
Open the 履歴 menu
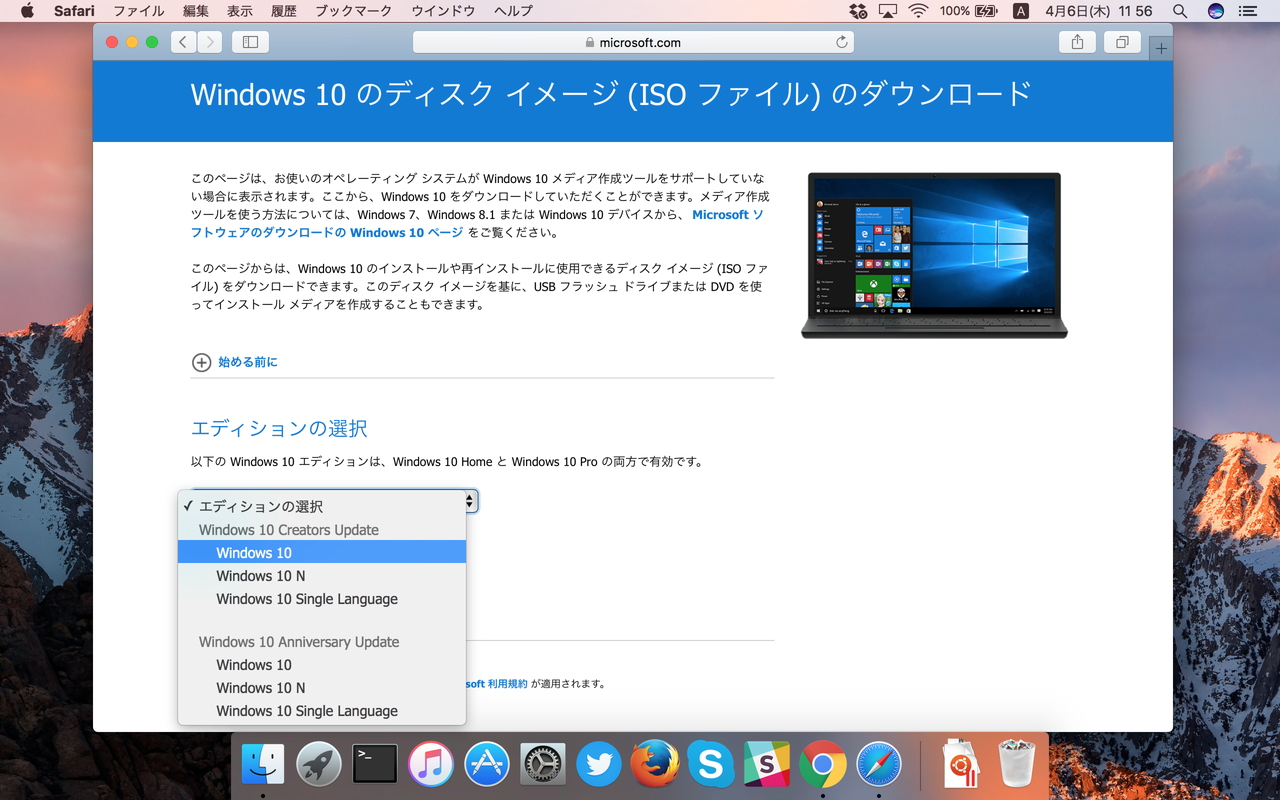(283, 11)
